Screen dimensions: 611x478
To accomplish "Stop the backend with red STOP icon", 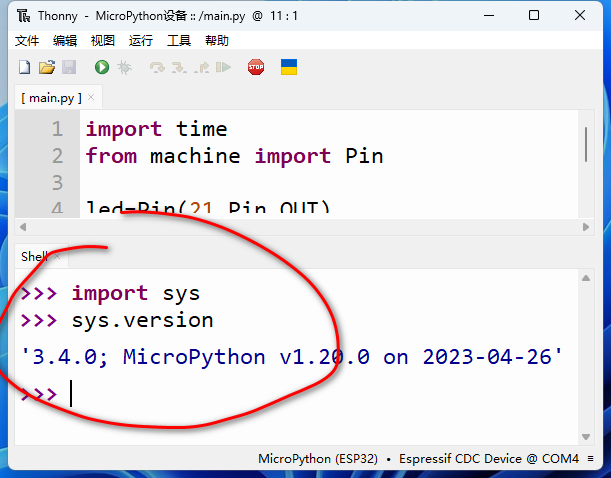I will point(256,67).
